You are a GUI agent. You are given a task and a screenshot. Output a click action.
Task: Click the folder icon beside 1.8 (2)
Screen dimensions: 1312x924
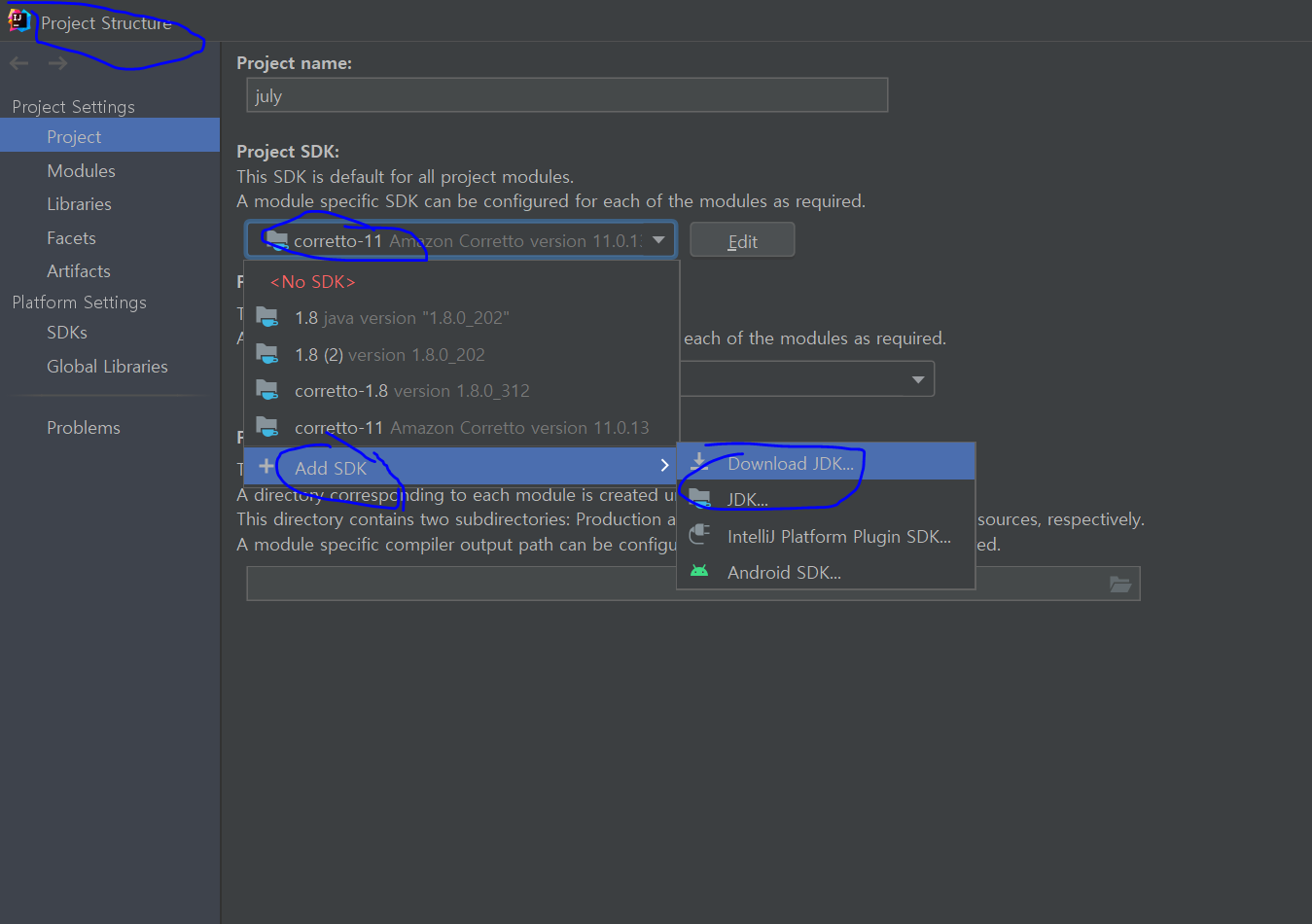click(266, 353)
